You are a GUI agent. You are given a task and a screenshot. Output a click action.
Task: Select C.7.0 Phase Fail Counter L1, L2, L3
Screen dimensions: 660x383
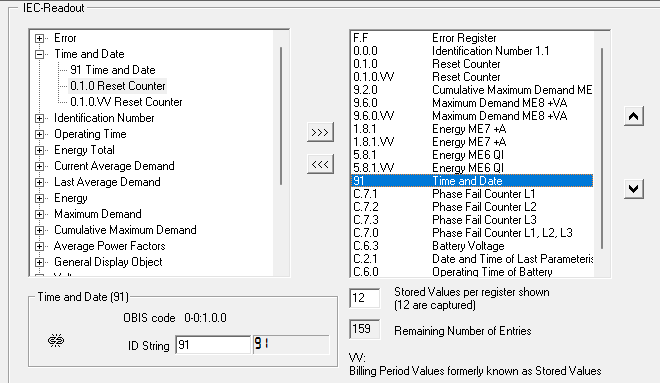click(x=471, y=233)
